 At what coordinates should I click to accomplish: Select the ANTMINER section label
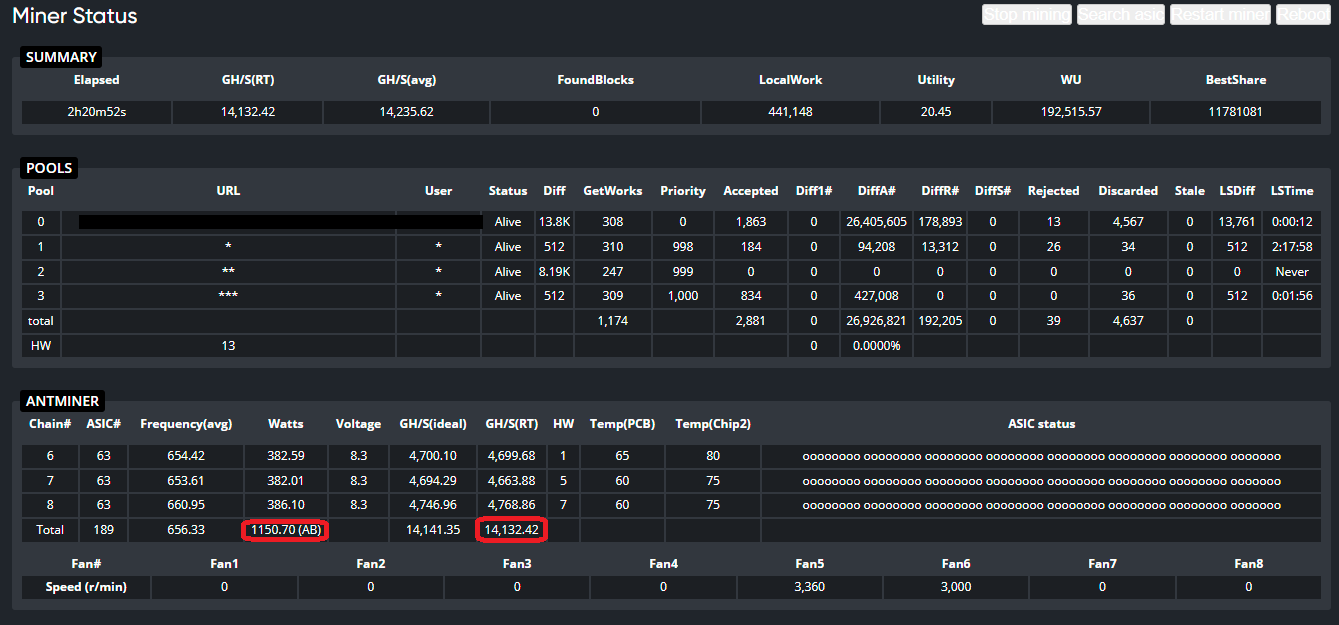[x=62, y=401]
